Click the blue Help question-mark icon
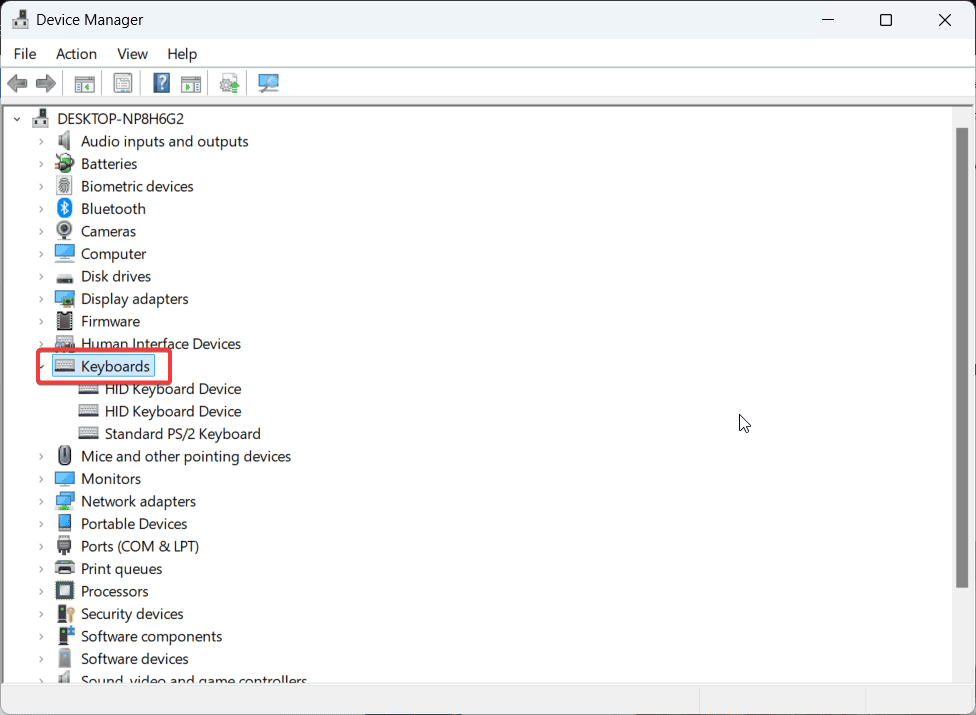The image size is (976, 715). (x=161, y=83)
